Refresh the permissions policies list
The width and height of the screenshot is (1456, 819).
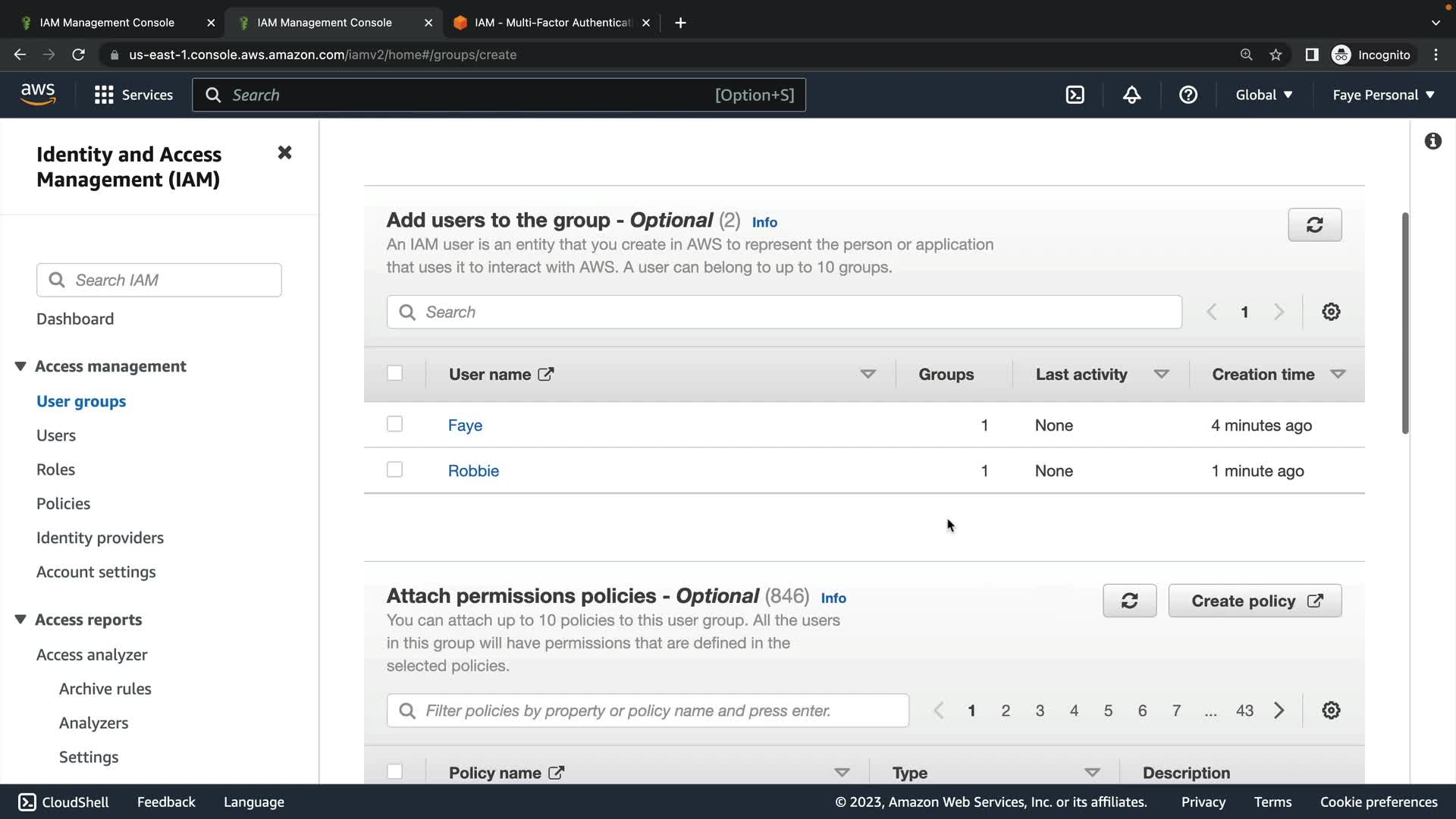click(1129, 601)
